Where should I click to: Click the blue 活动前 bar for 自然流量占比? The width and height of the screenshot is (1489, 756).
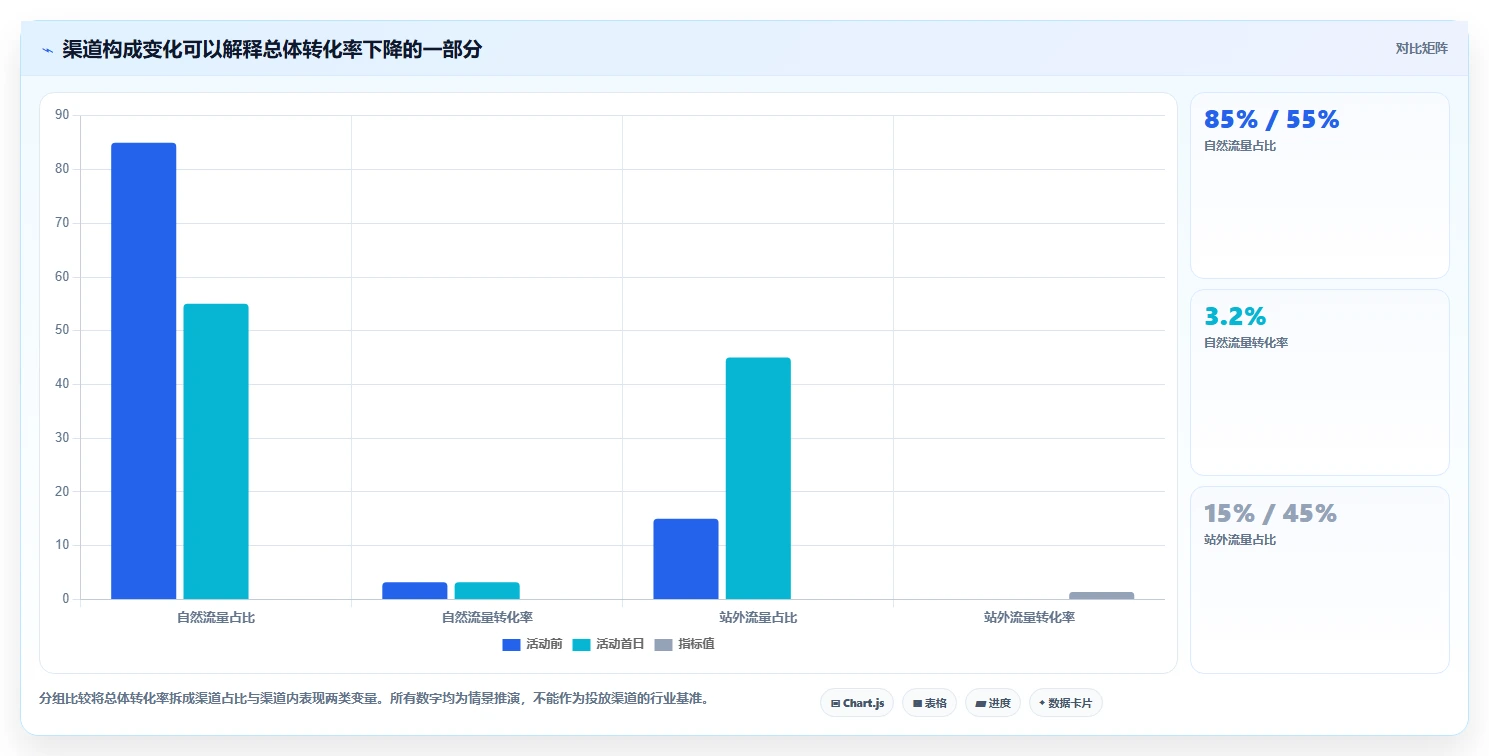coord(143,371)
